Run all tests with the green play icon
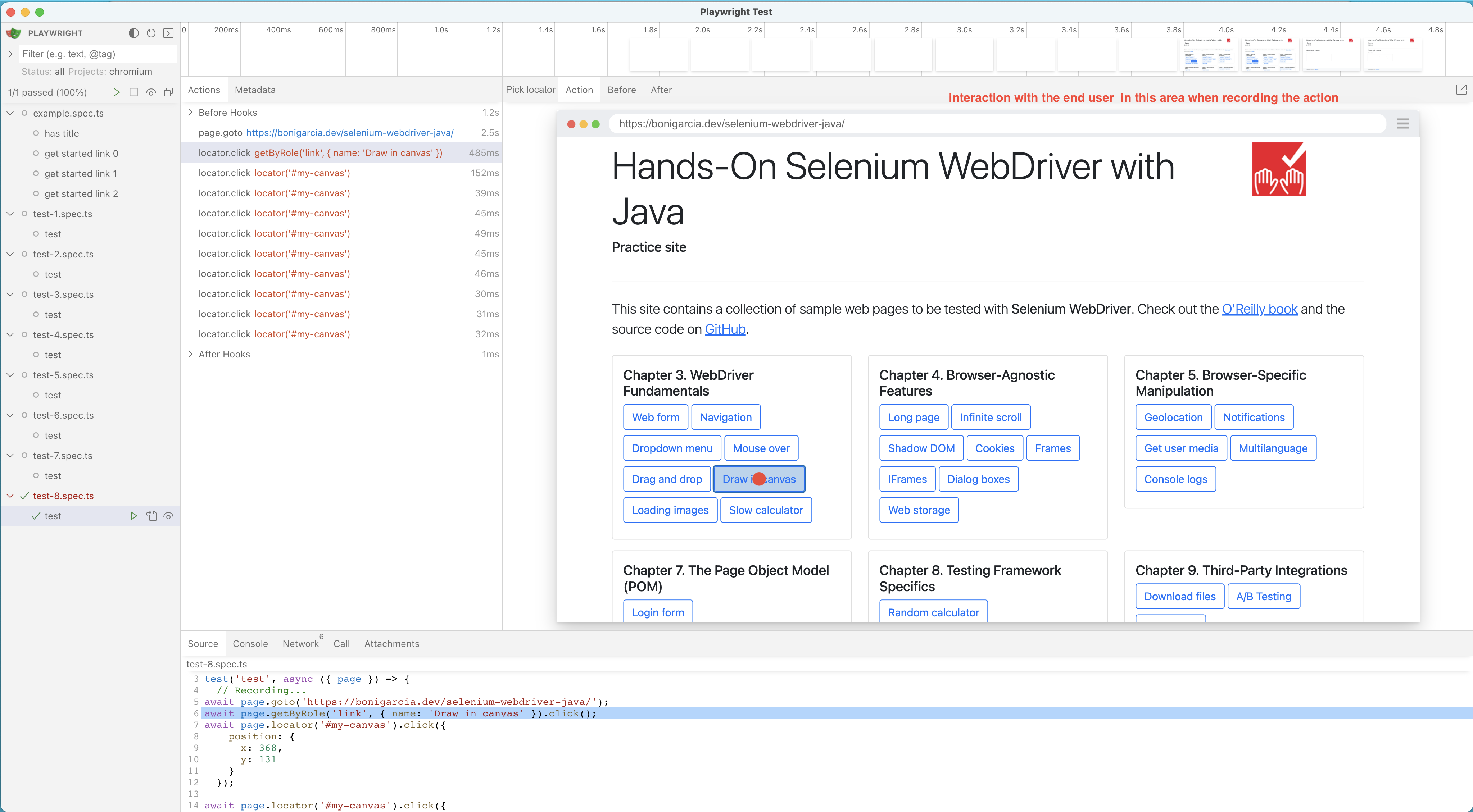This screenshot has width=1473, height=812. click(x=116, y=92)
